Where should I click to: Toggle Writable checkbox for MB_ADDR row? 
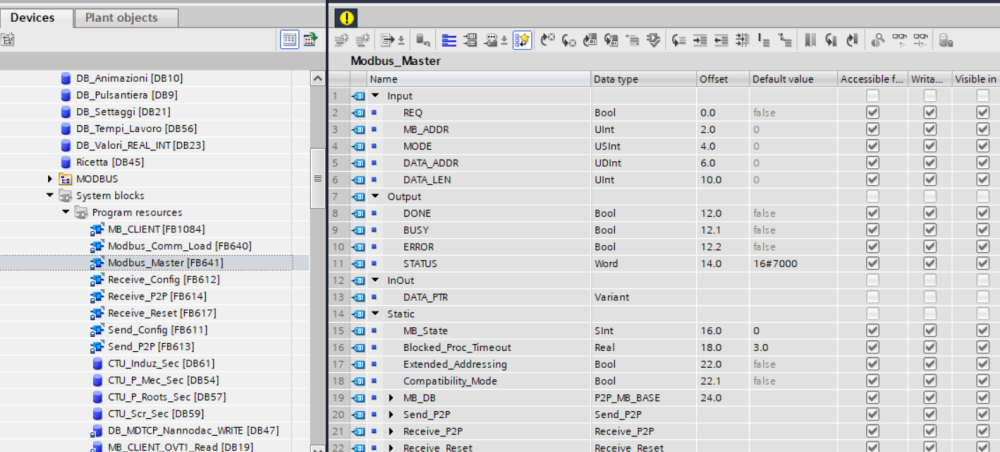[x=930, y=129]
